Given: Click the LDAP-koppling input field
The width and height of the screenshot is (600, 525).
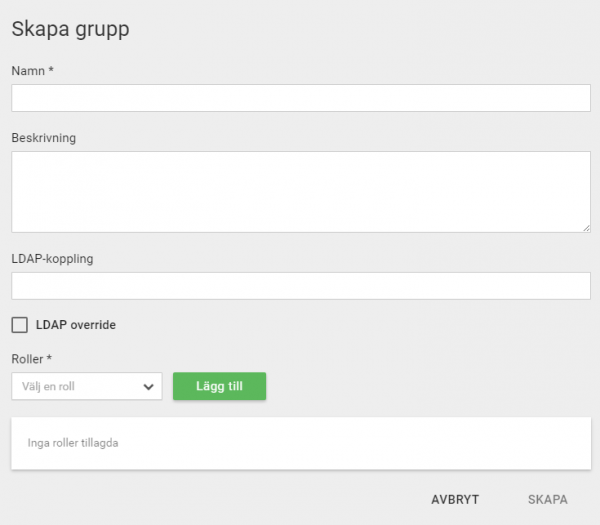Looking at the screenshot, I should (x=301, y=286).
